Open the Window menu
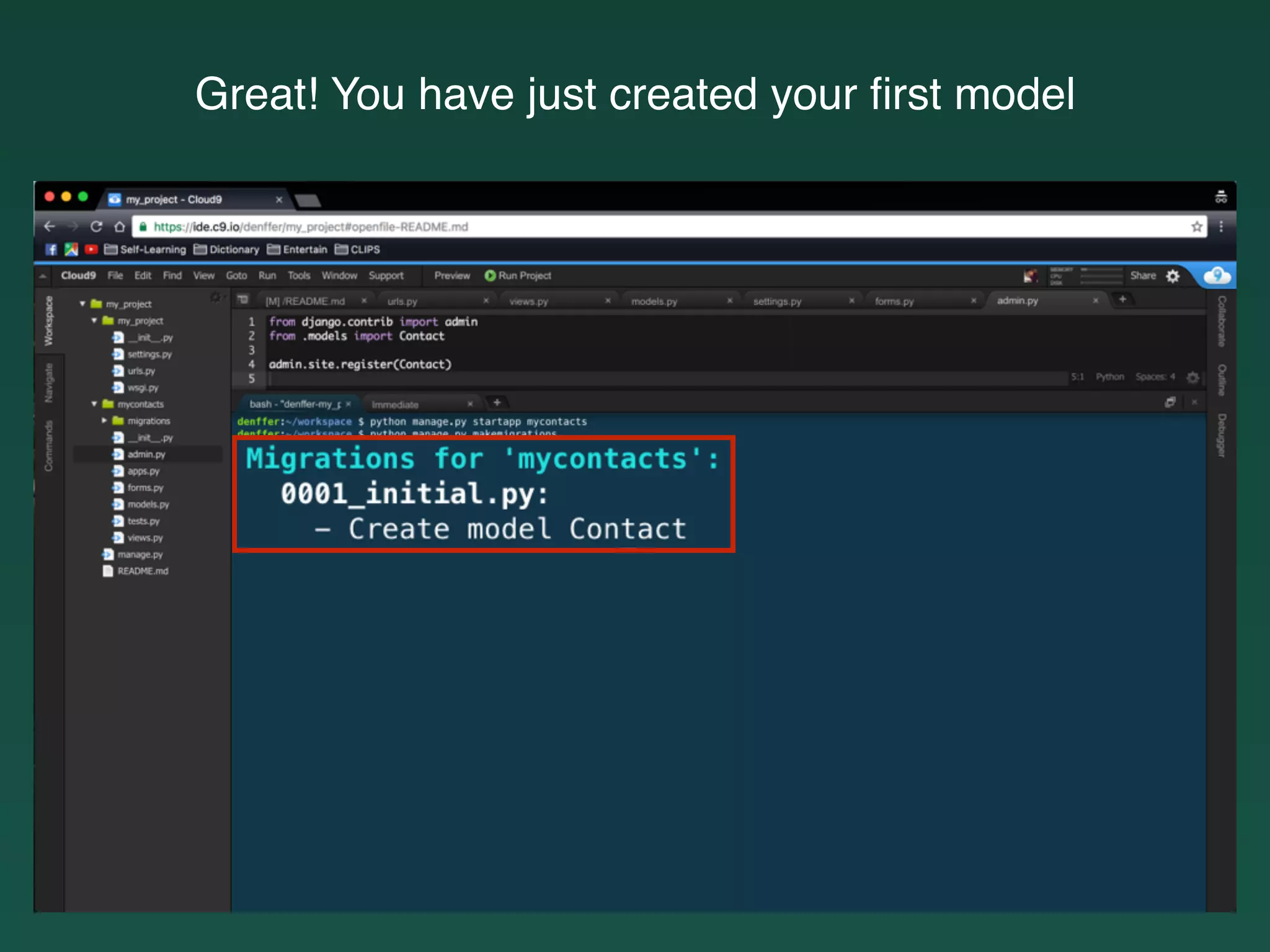Screen dimensions: 1270x952 pos(339,276)
